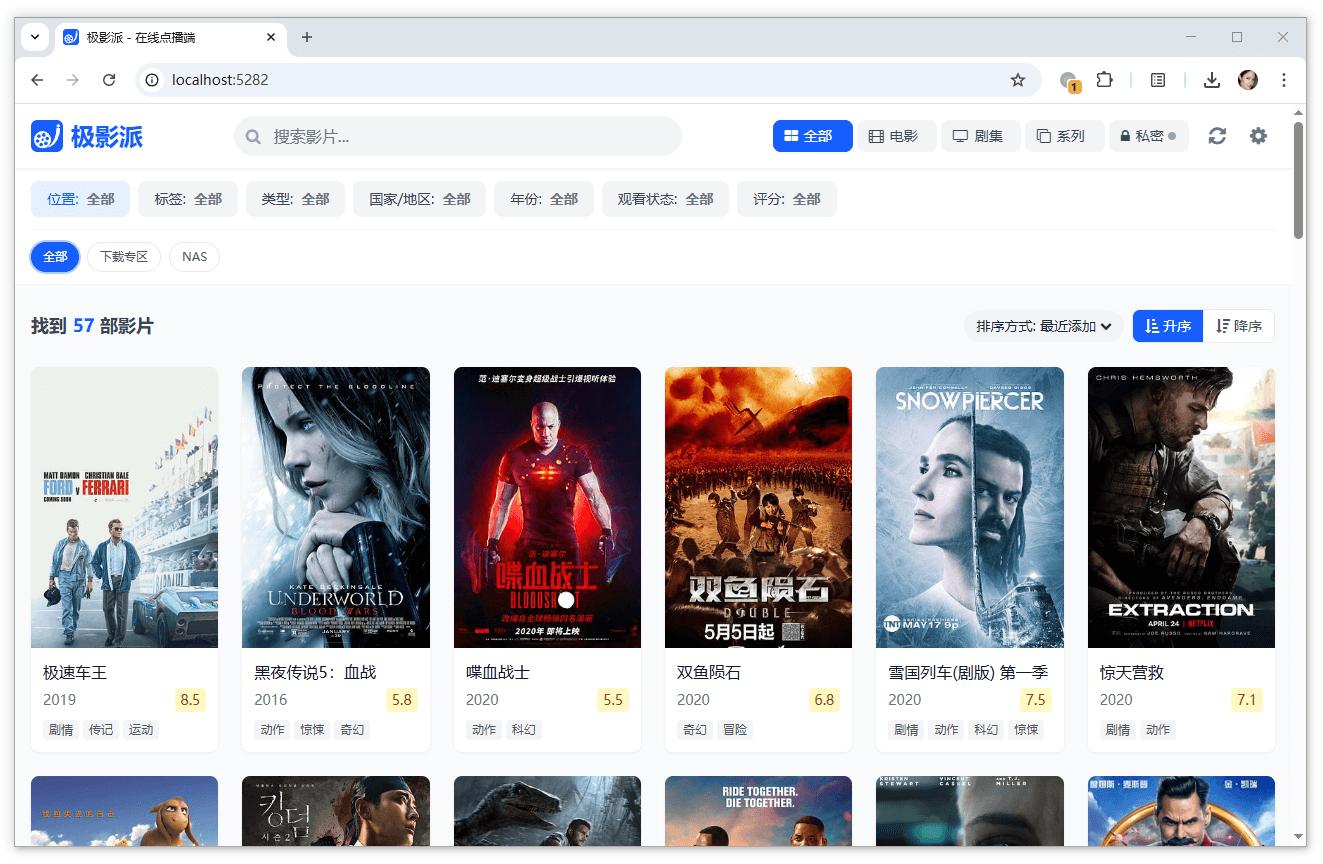Open browser downloads icon

tap(1212, 80)
